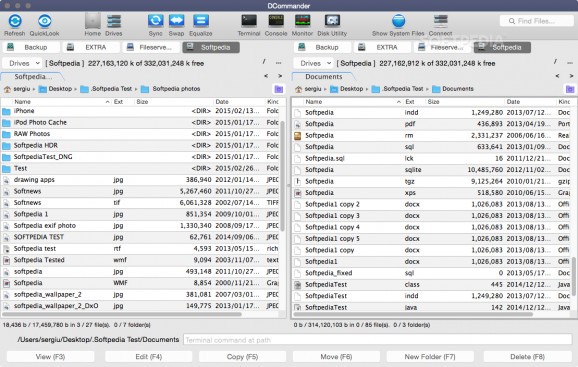Screen dimensions: 578x367
Task: Click the Refresh toolbar icon
Action: (x=15, y=21)
